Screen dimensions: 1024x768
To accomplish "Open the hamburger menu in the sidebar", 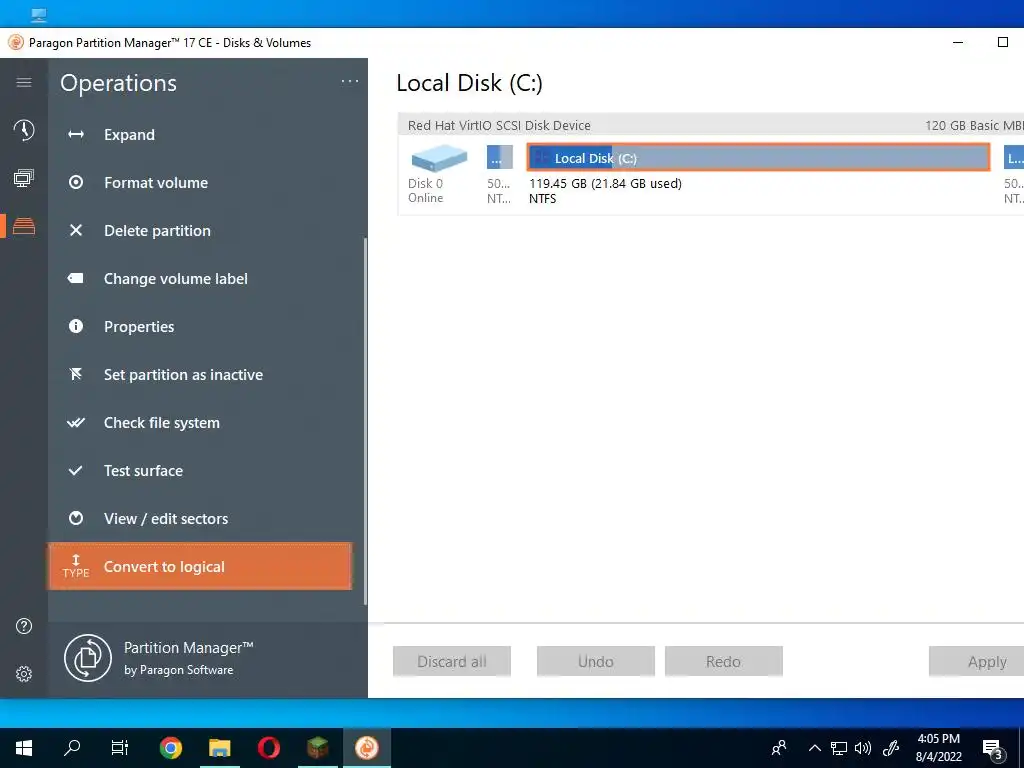I will pyautogui.click(x=24, y=82).
